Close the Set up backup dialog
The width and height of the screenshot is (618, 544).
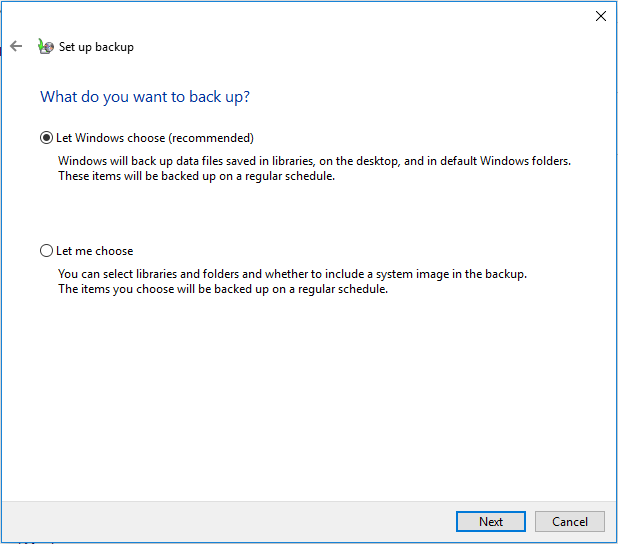(600, 16)
